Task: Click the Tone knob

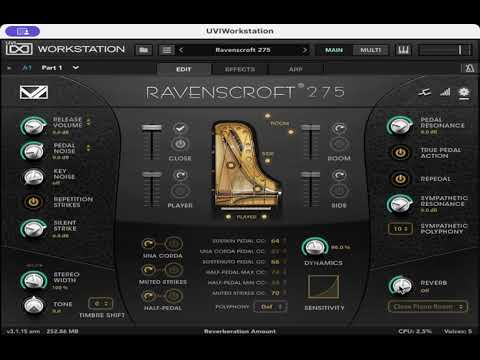Action: tap(34, 305)
